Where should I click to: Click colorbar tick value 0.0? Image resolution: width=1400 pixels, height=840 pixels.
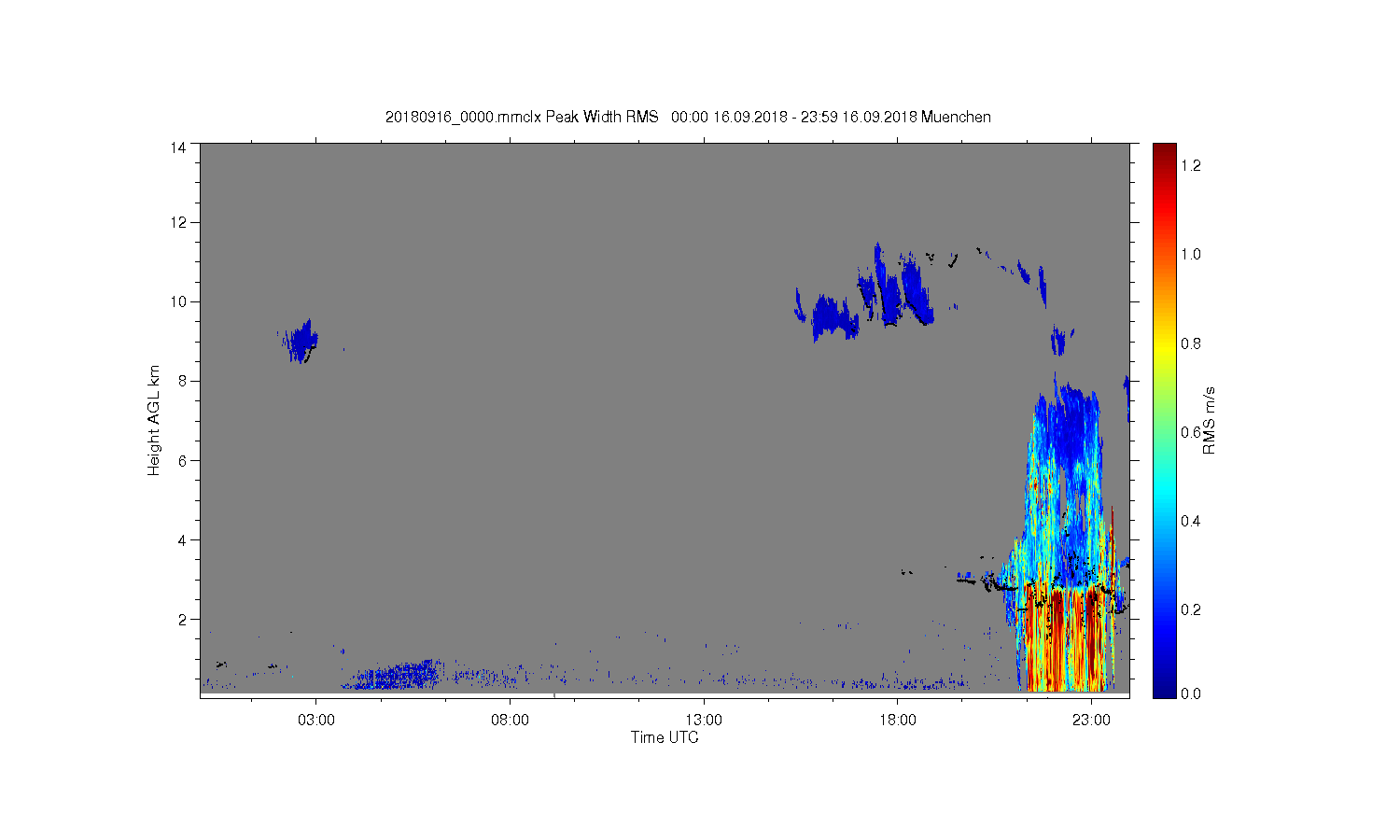click(1191, 693)
